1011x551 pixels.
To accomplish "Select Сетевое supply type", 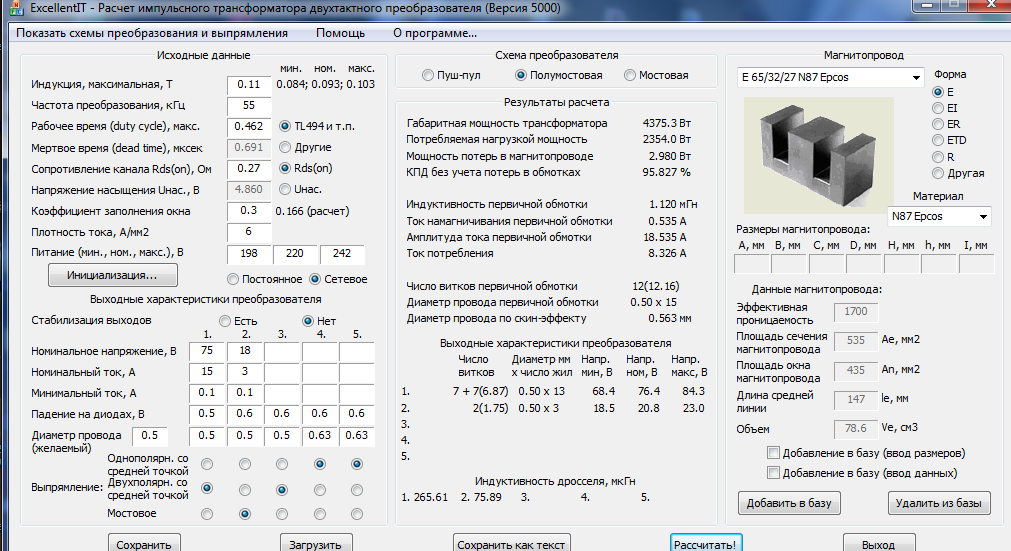I will pyautogui.click(x=315, y=280).
